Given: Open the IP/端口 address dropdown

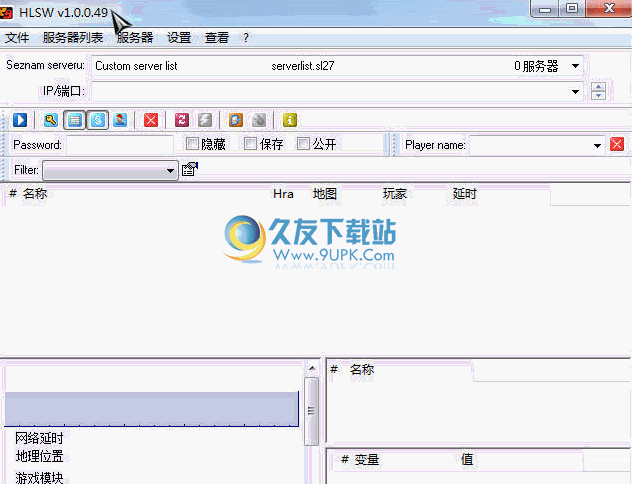Looking at the screenshot, I should (575, 91).
